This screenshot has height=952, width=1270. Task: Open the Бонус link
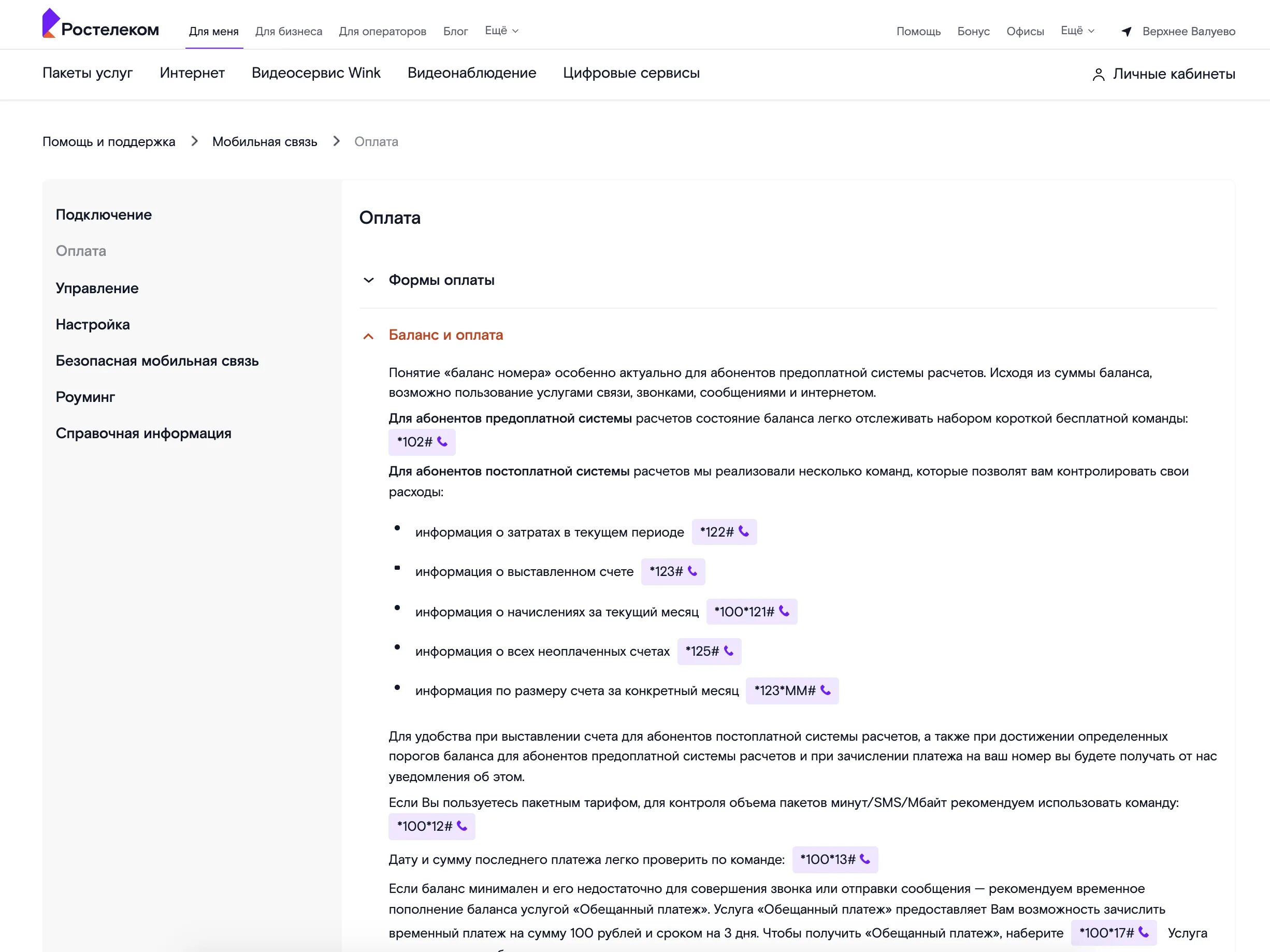pos(973,32)
